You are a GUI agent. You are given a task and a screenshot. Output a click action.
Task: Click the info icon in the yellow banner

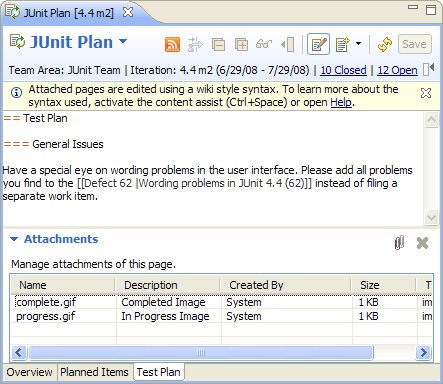[17, 92]
